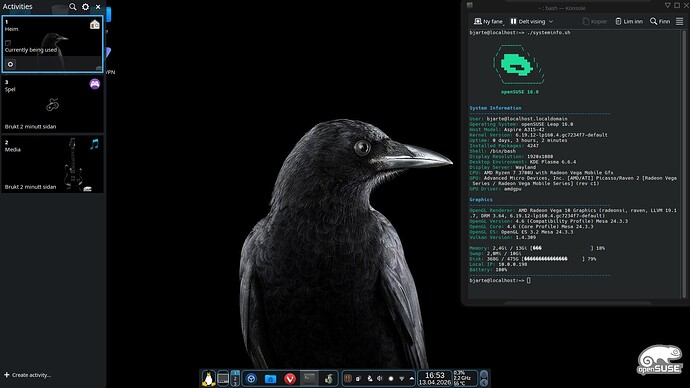Open the Tux penguin application launcher
The height and width of the screenshot is (388, 690).
[208, 378]
